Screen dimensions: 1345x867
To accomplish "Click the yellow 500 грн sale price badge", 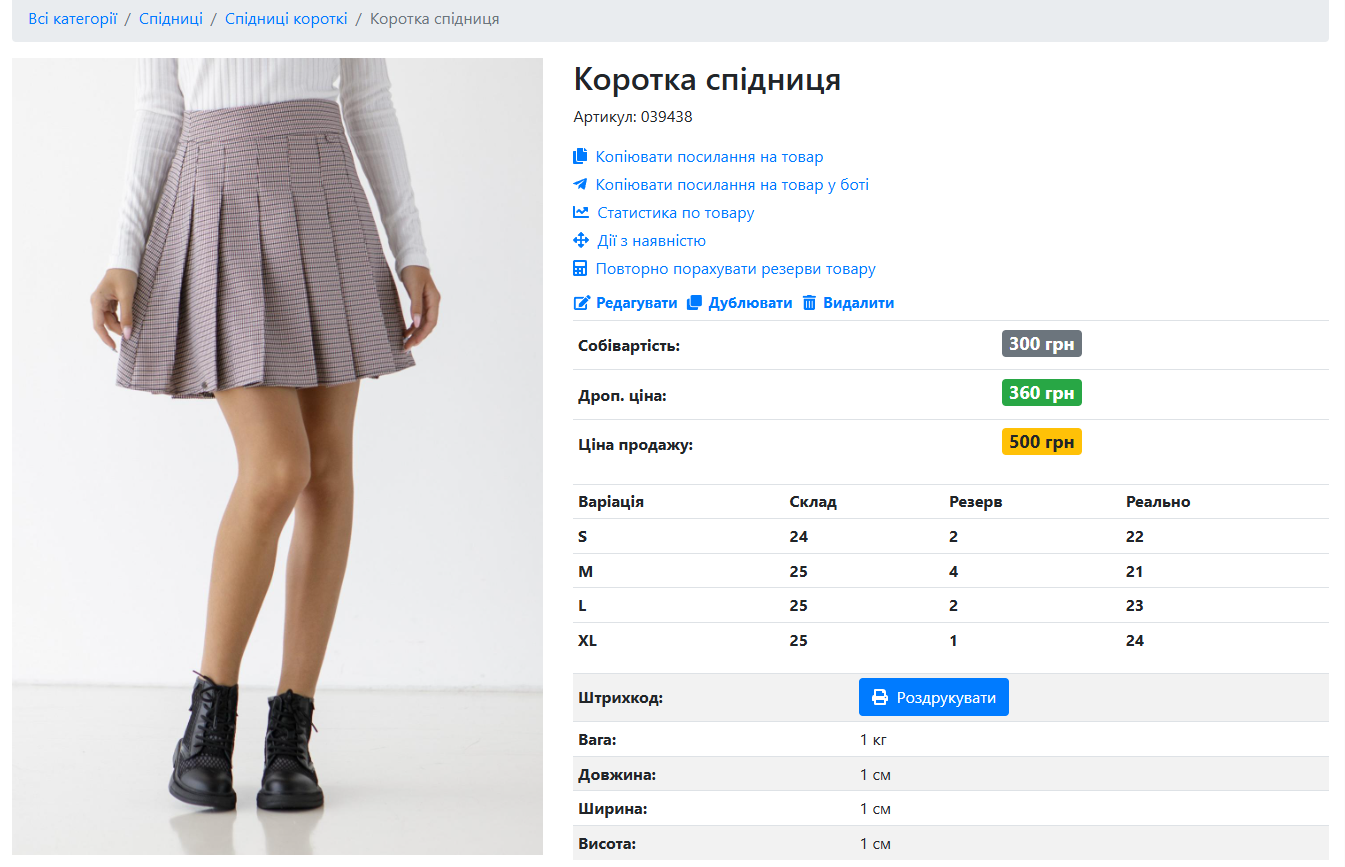I will [1042, 442].
